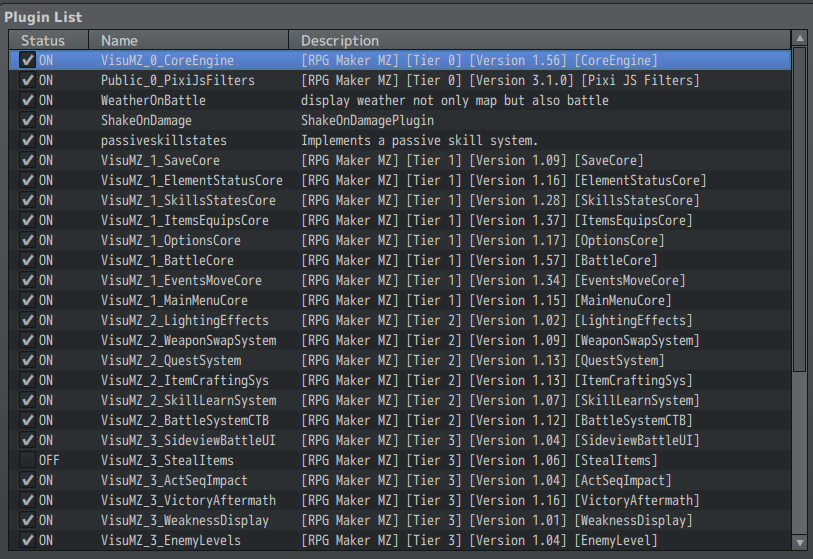The width and height of the screenshot is (813, 559).
Task: Select the VisuMZ_3_WeaknessDisplay plugin name
Action: 185,521
